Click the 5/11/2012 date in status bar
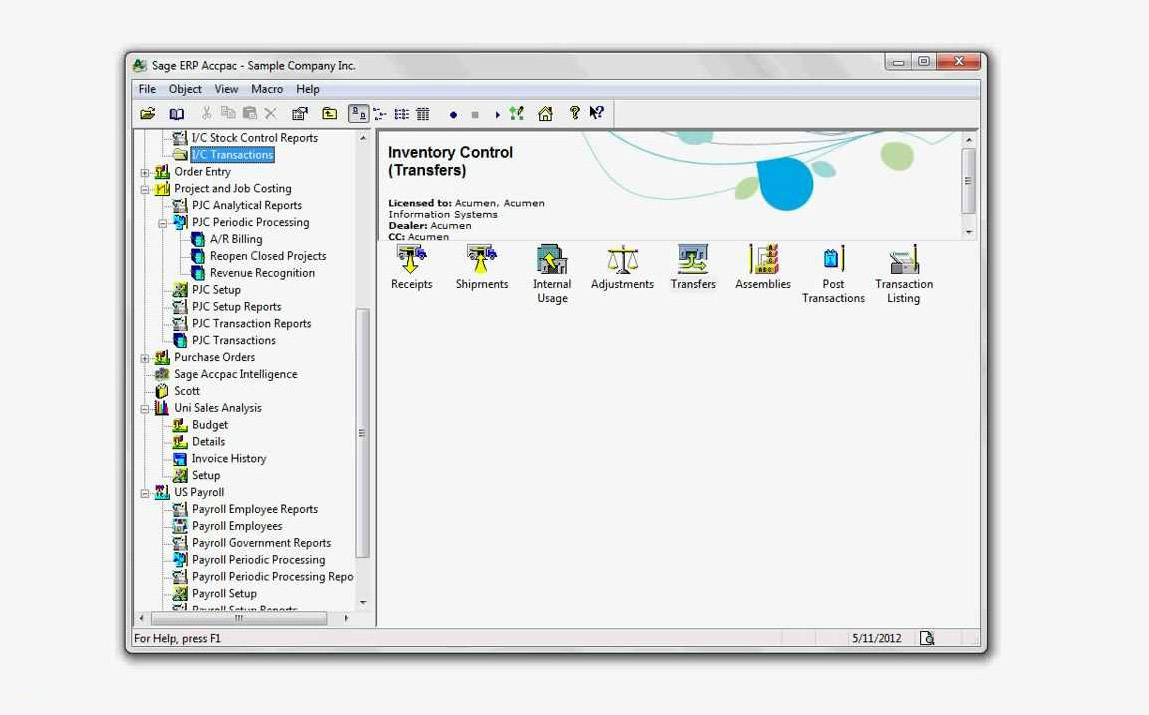Image resolution: width=1149 pixels, height=715 pixels. click(876, 638)
